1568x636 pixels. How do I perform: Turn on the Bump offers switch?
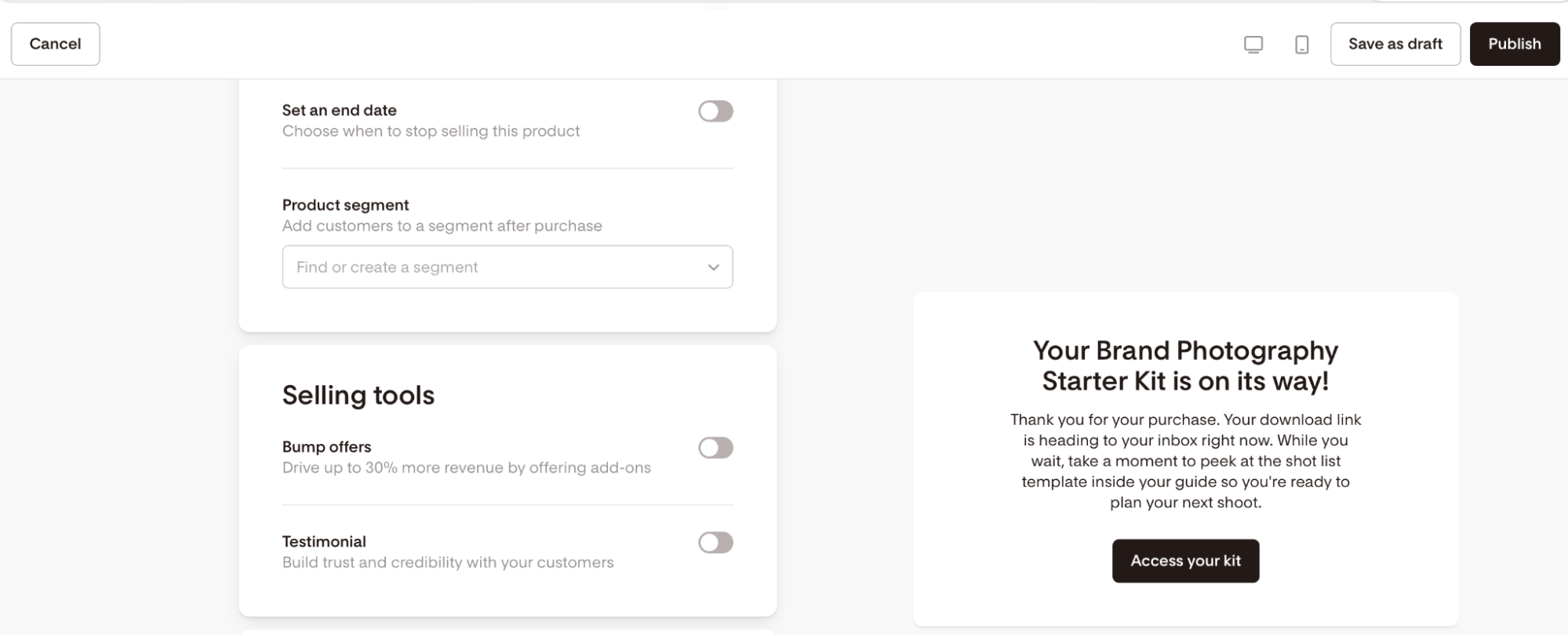pos(715,448)
